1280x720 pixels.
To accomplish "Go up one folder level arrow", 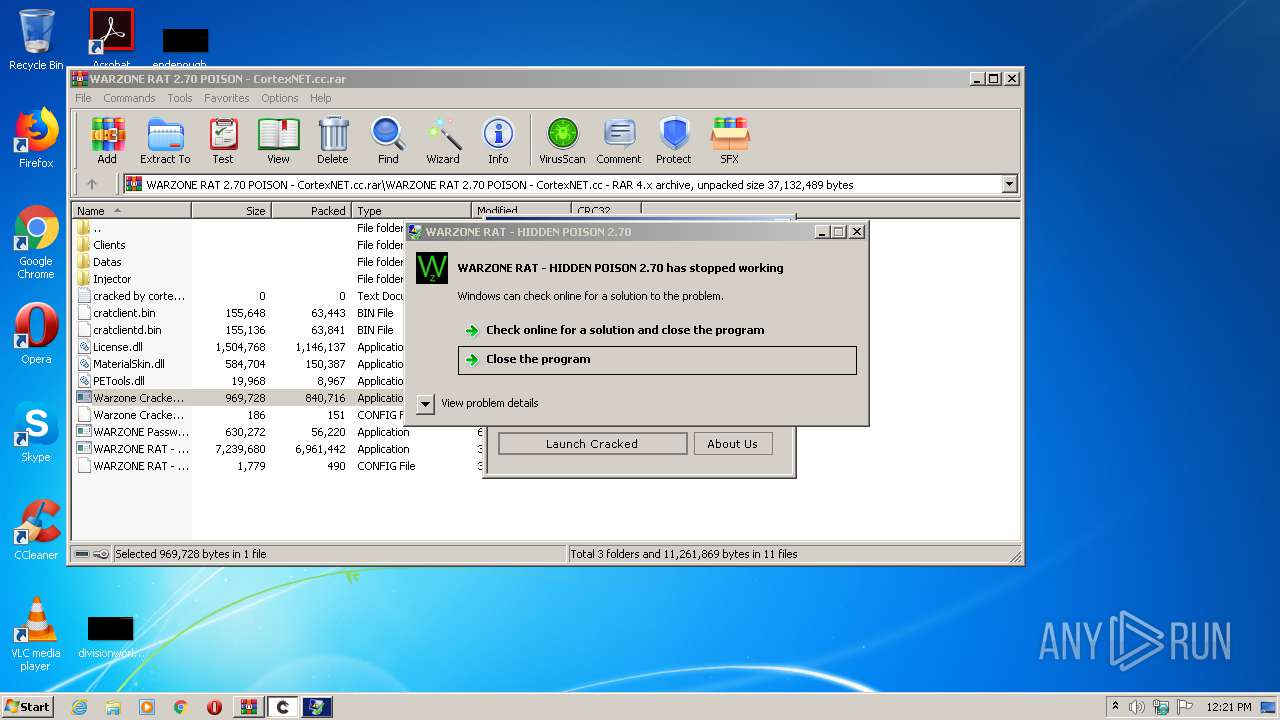I will point(92,184).
